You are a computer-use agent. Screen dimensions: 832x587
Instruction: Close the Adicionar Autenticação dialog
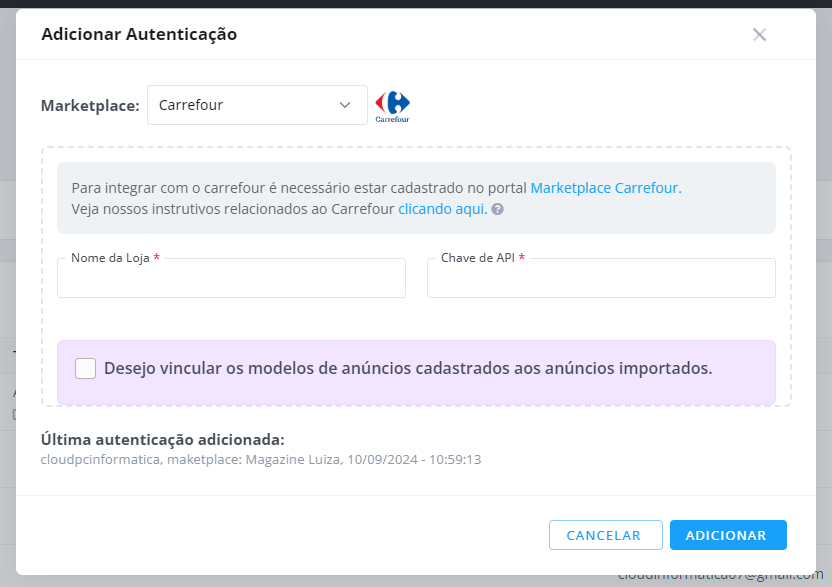759,34
